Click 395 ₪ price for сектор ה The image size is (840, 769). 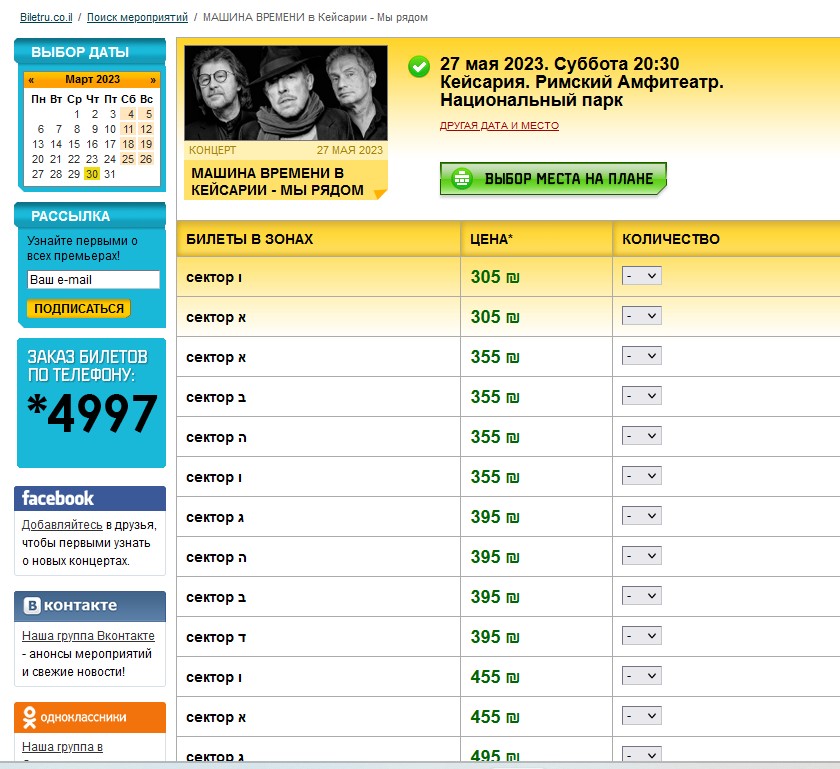tap(495, 557)
